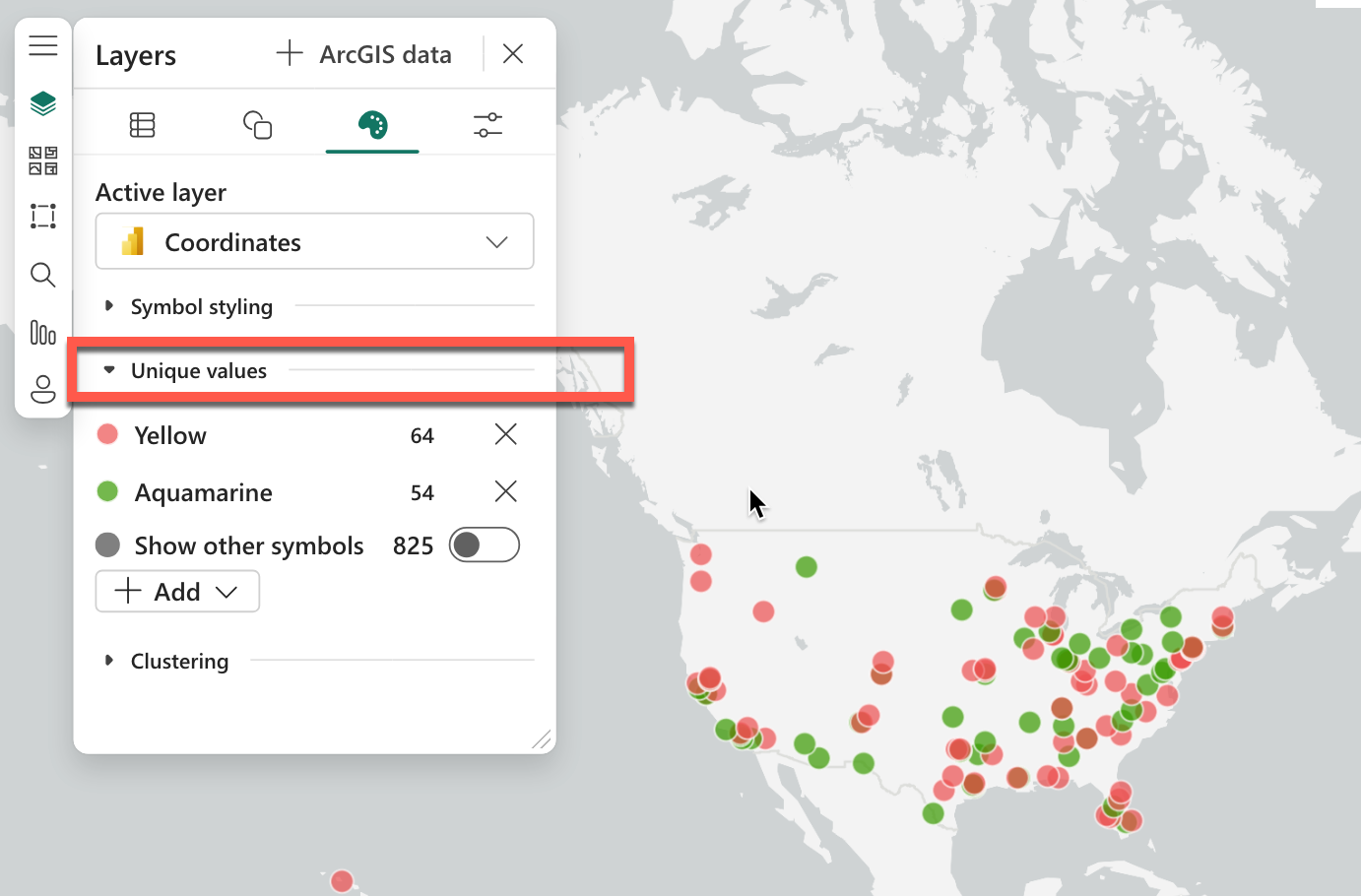Switch to the fields table tab
Viewport: 1361px width, 896px height.
click(143, 124)
